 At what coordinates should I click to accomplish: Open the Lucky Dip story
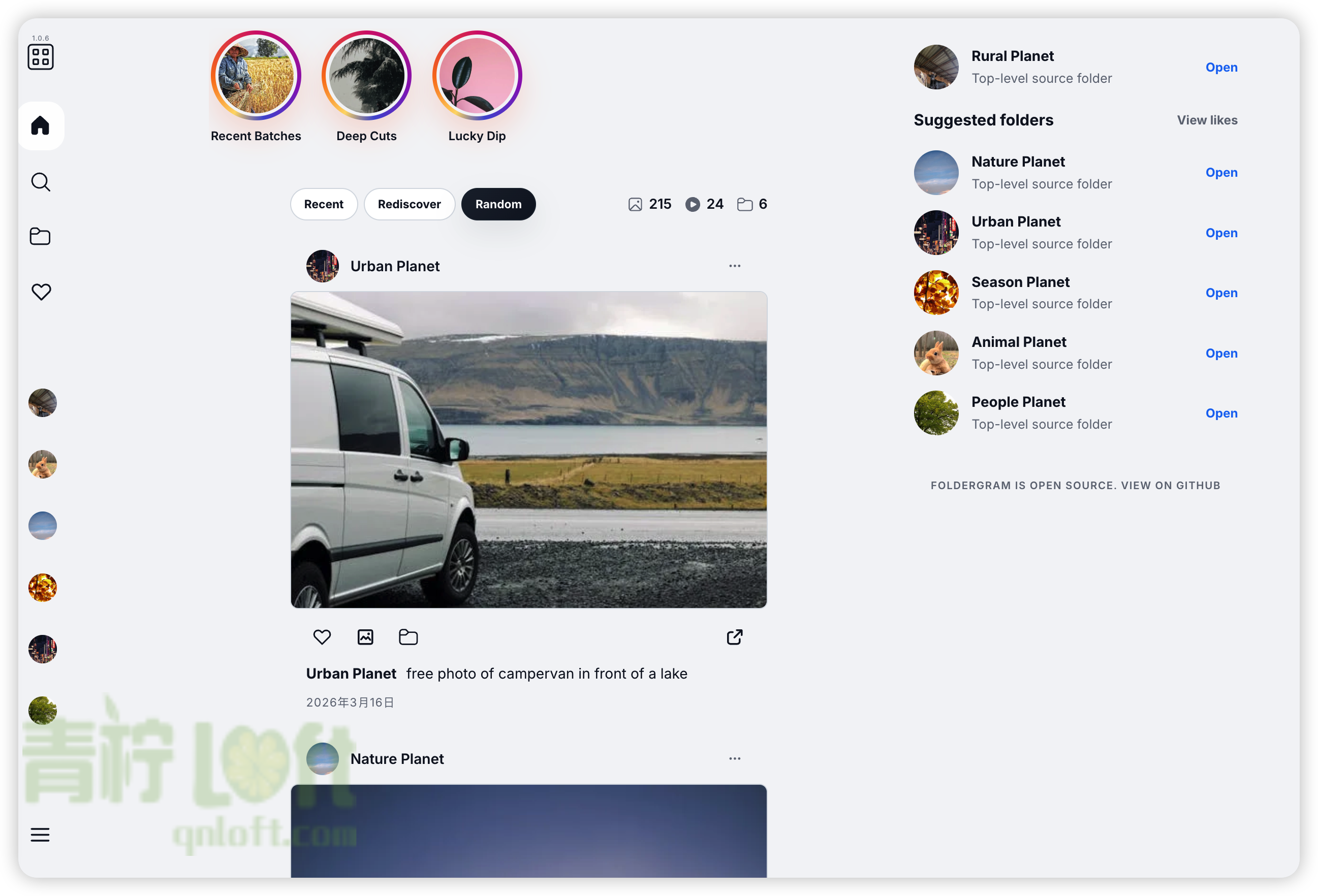click(x=477, y=76)
